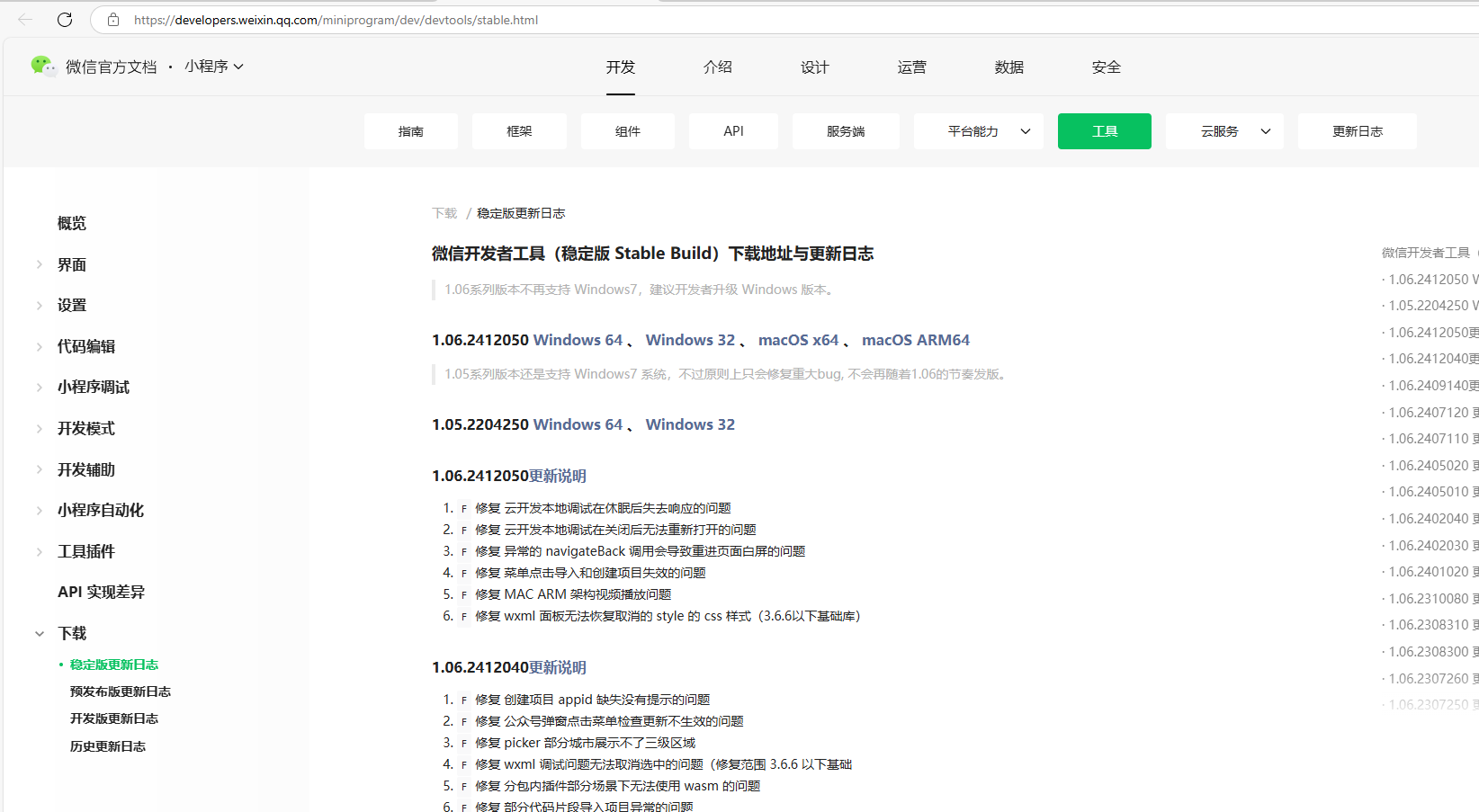Screen dimensions: 1479x812
Task: Open the 框架 section button
Action: tap(519, 131)
